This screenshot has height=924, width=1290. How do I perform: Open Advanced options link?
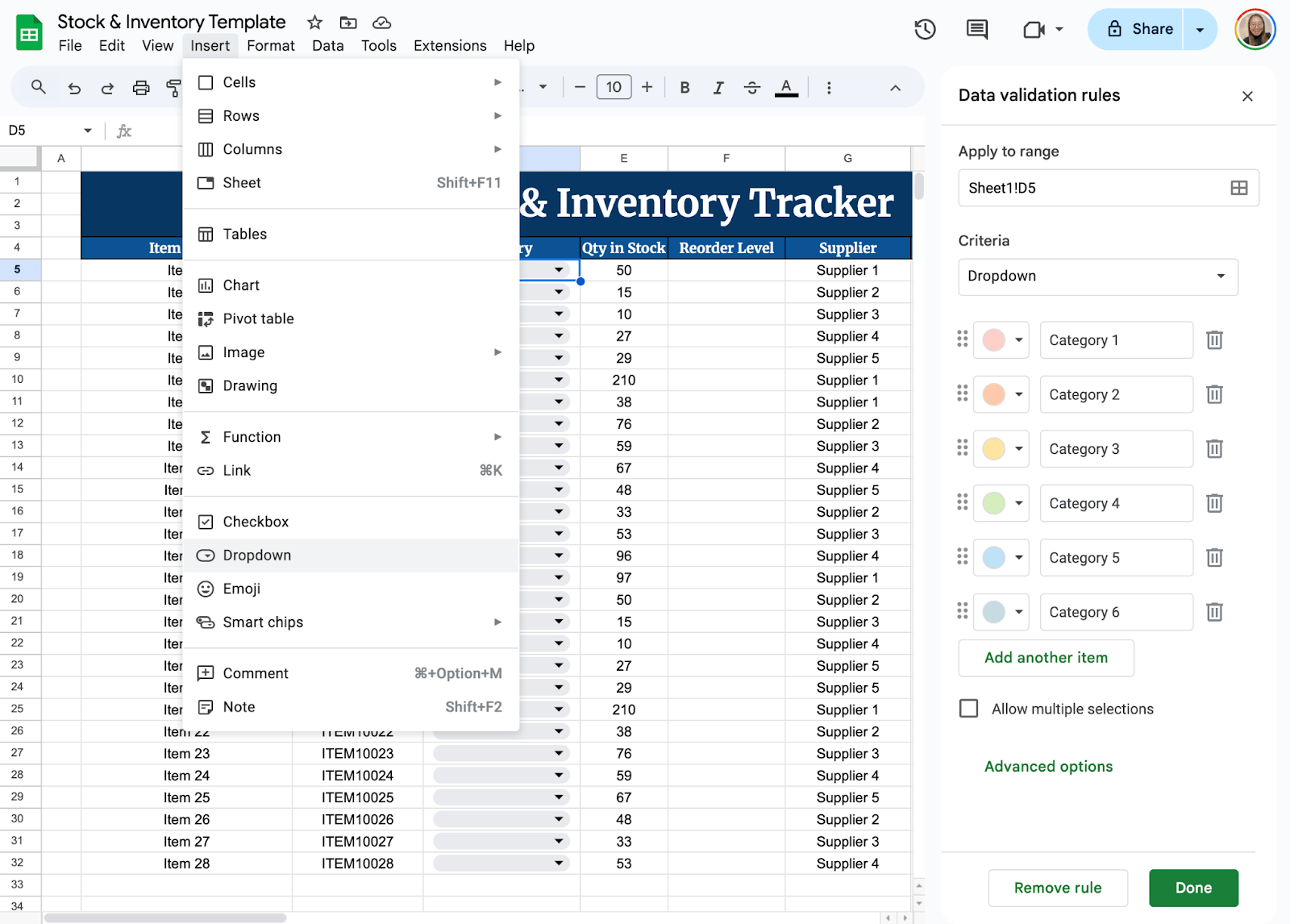[1047, 766]
